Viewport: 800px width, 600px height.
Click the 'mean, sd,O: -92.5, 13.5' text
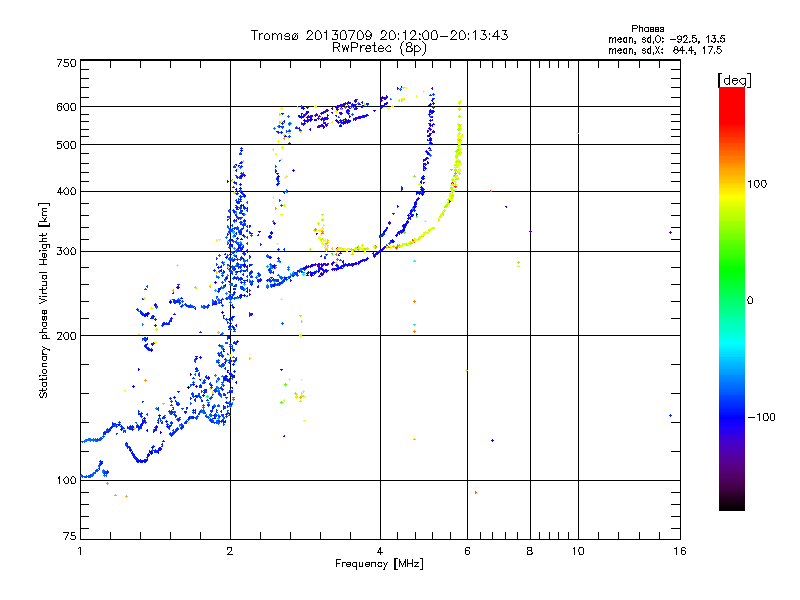click(666, 39)
